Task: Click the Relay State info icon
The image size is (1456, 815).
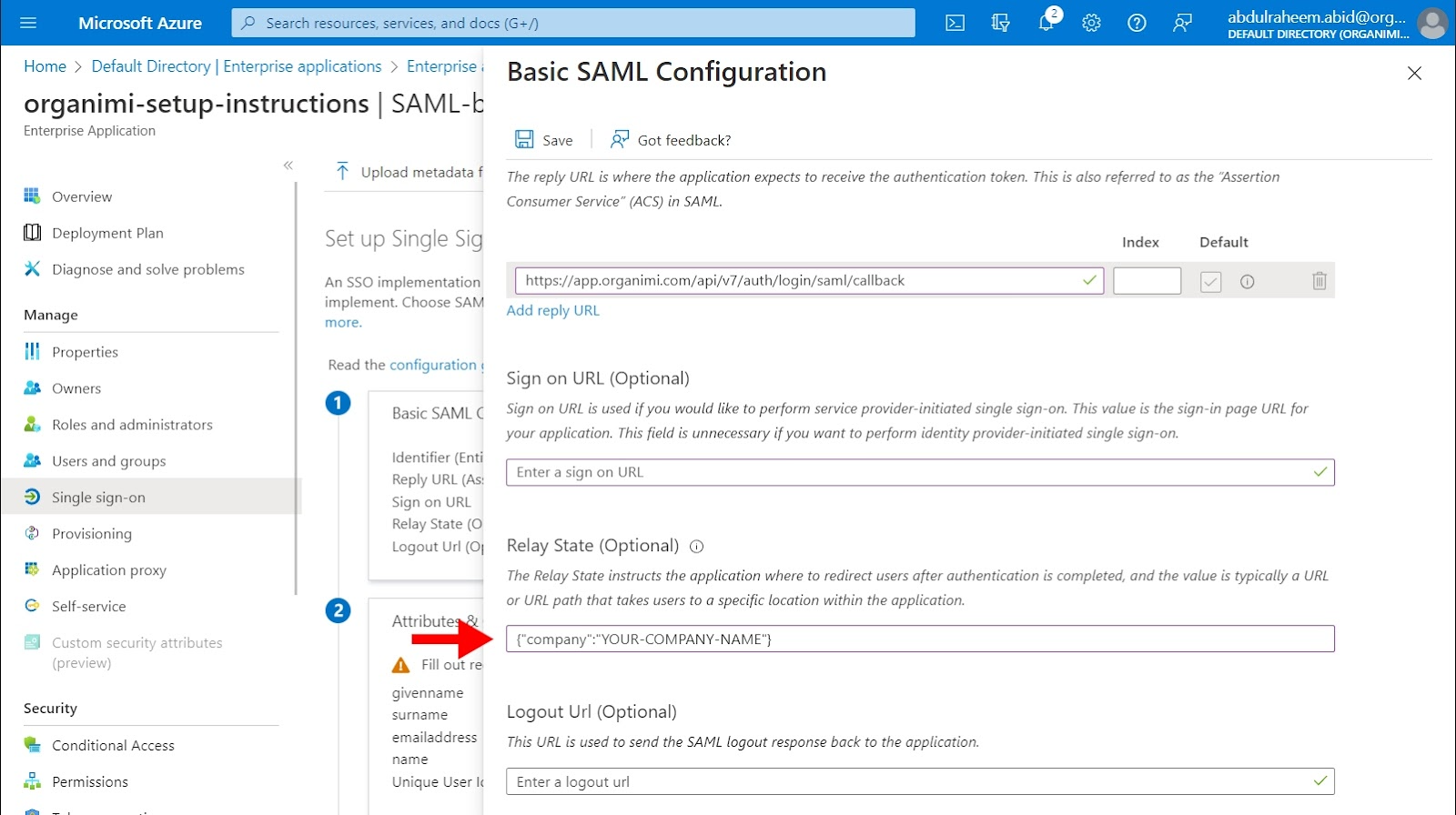Action: (x=697, y=547)
